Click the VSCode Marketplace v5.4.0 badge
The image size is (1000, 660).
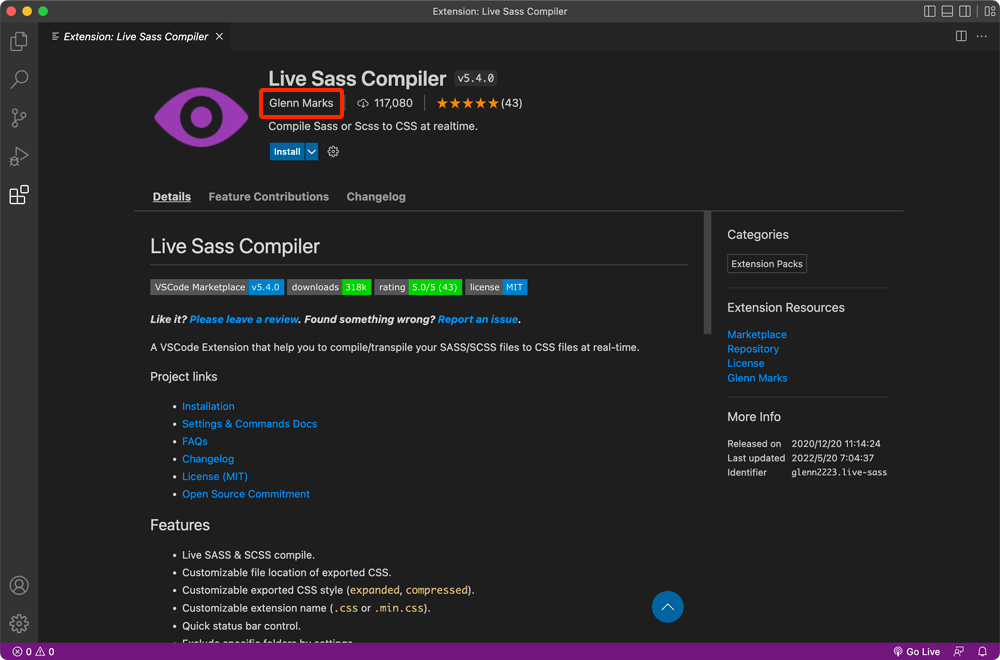click(217, 287)
